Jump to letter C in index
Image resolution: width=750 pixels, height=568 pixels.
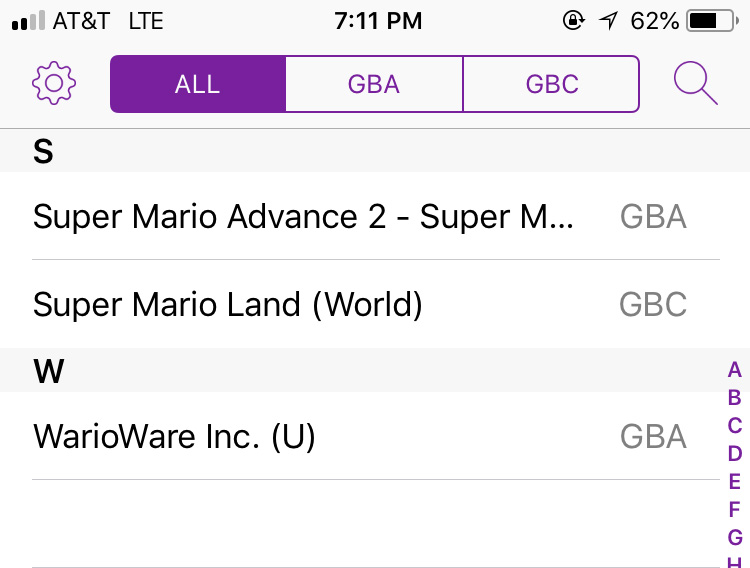734,426
